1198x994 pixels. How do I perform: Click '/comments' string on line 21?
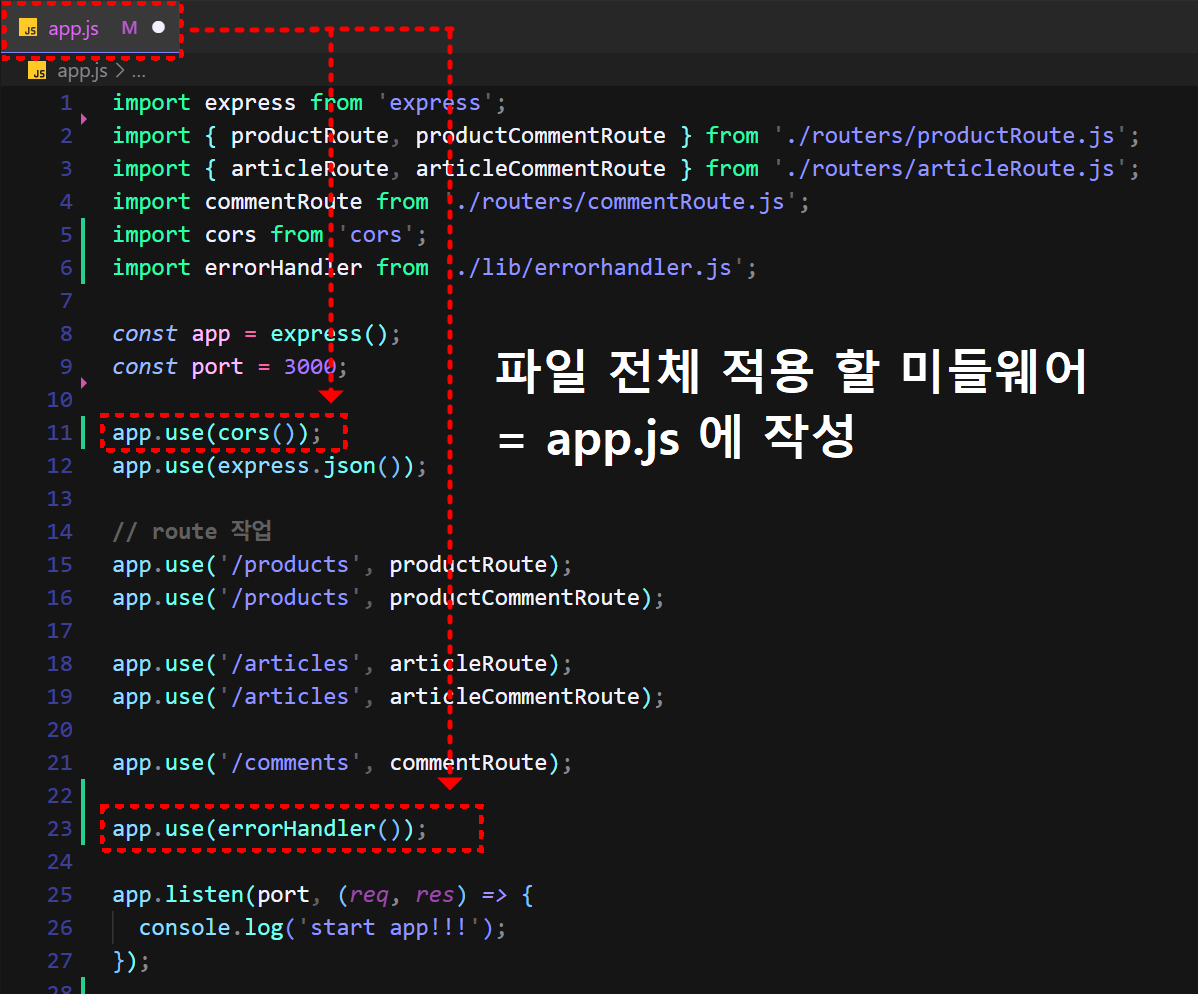(x=290, y=762)
